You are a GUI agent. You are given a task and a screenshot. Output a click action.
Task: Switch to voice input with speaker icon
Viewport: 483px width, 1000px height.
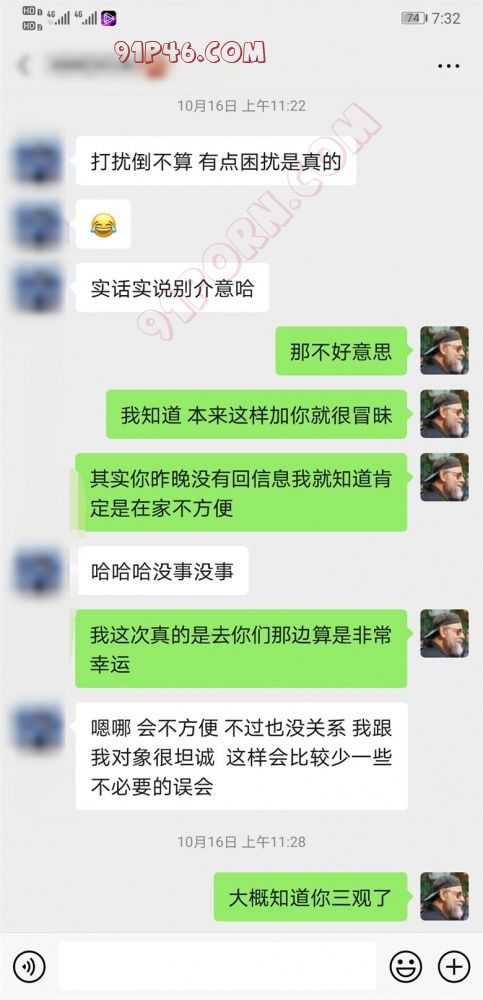(x=29, y=966)
